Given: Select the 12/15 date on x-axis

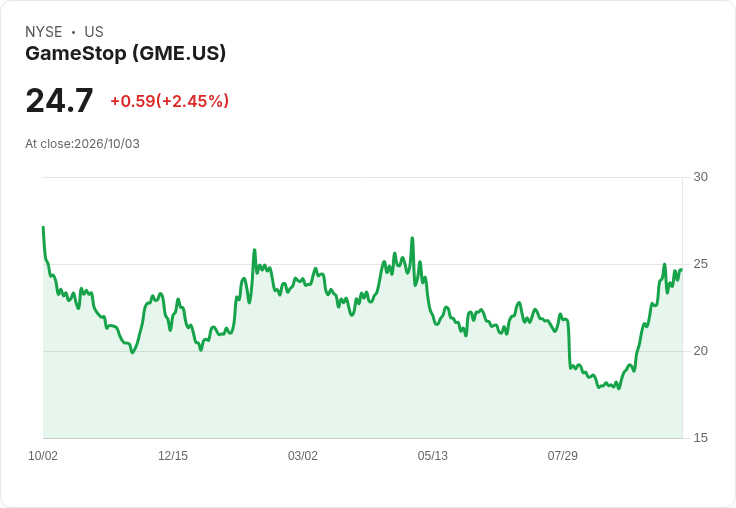Looking at the screenshot, I should 173,455.
